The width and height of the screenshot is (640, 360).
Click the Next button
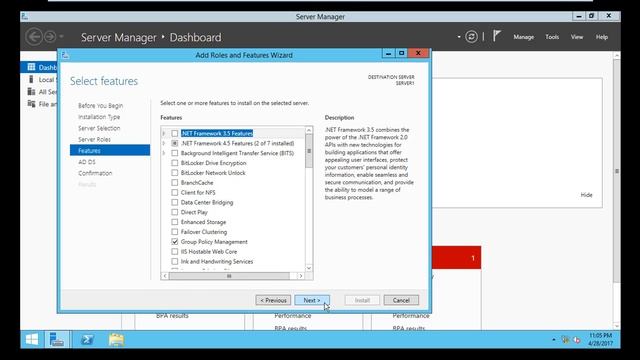(312, 300)
